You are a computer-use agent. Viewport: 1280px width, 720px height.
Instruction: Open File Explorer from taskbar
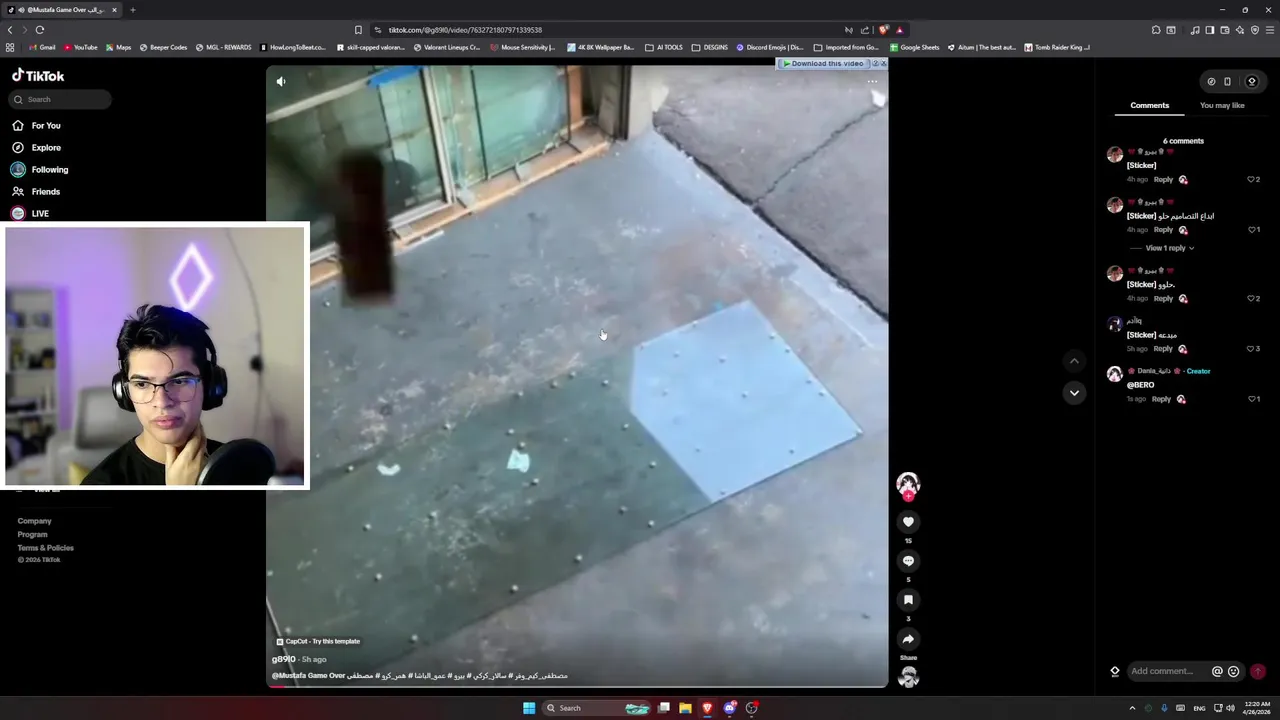[x=685, y=708]
